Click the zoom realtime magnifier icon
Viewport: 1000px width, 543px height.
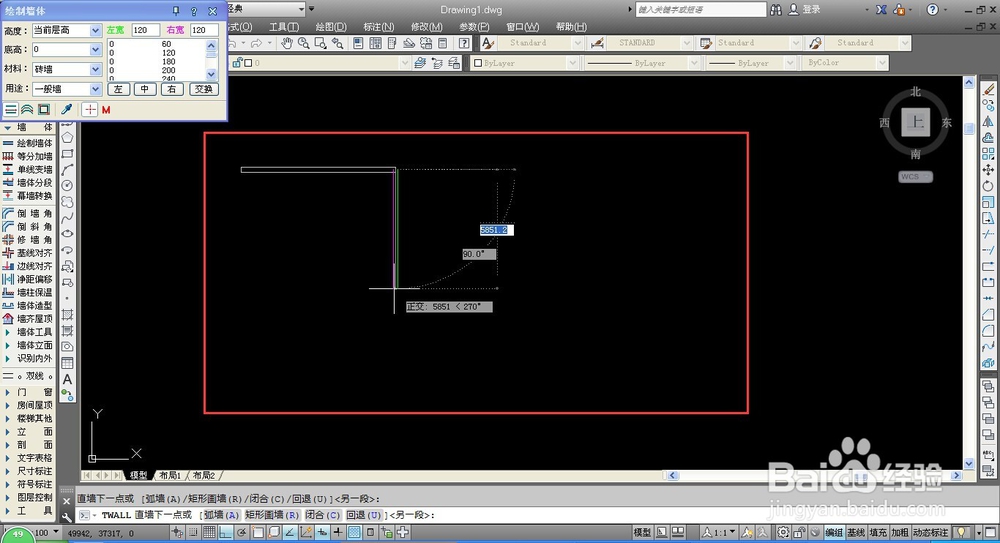point(304,43)
